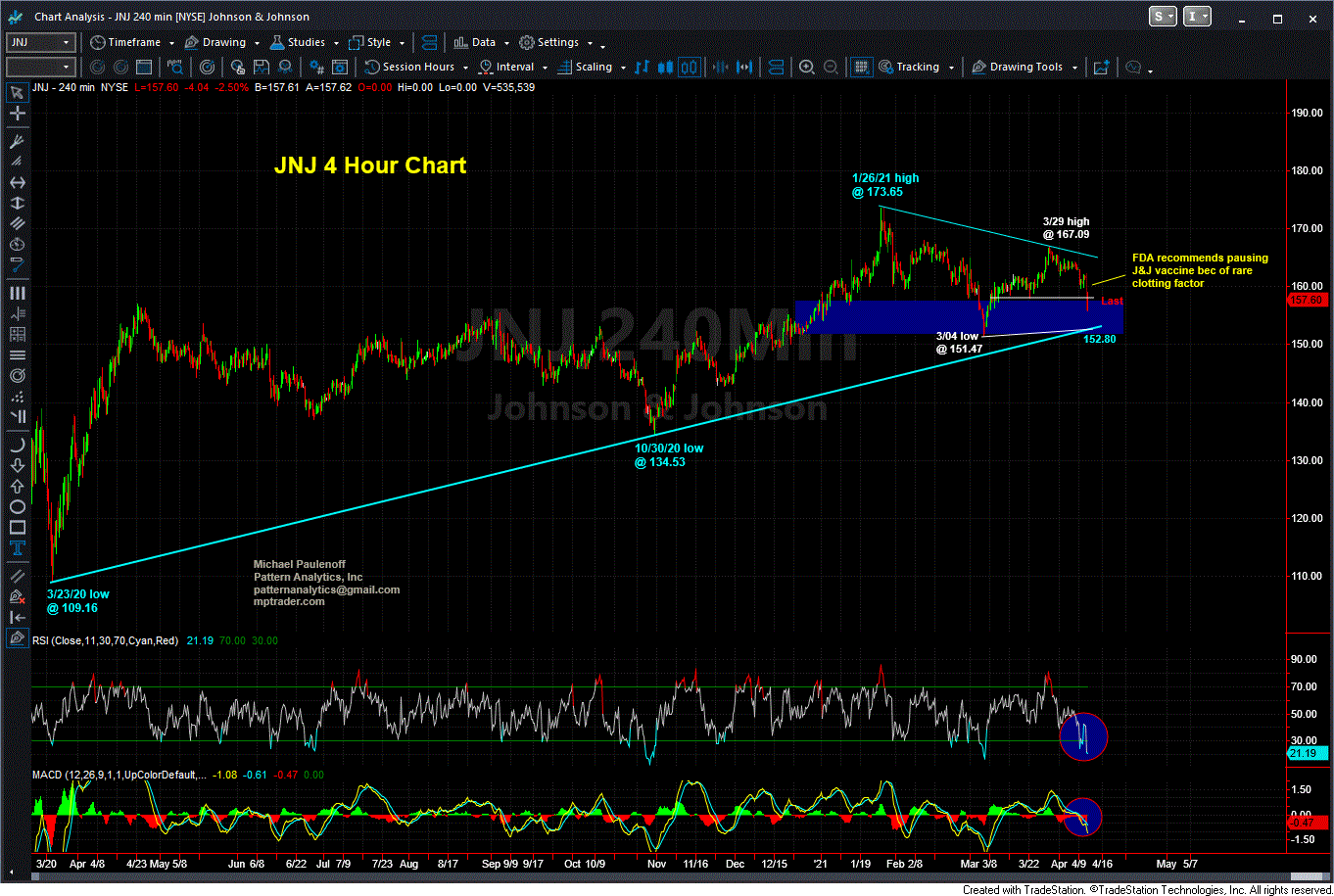Click the Style toolbar button

pyautogui.click(x=371, y=42)
